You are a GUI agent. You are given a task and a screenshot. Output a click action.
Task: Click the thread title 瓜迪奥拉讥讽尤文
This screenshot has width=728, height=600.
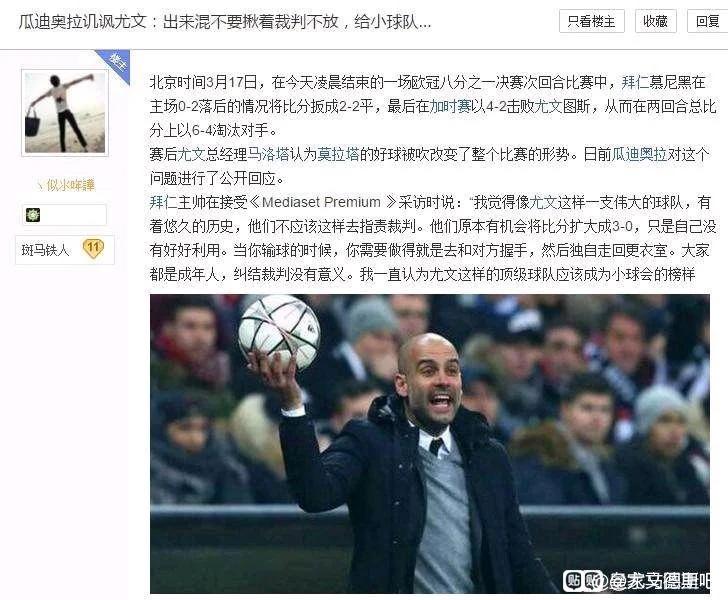coord(83,22)
